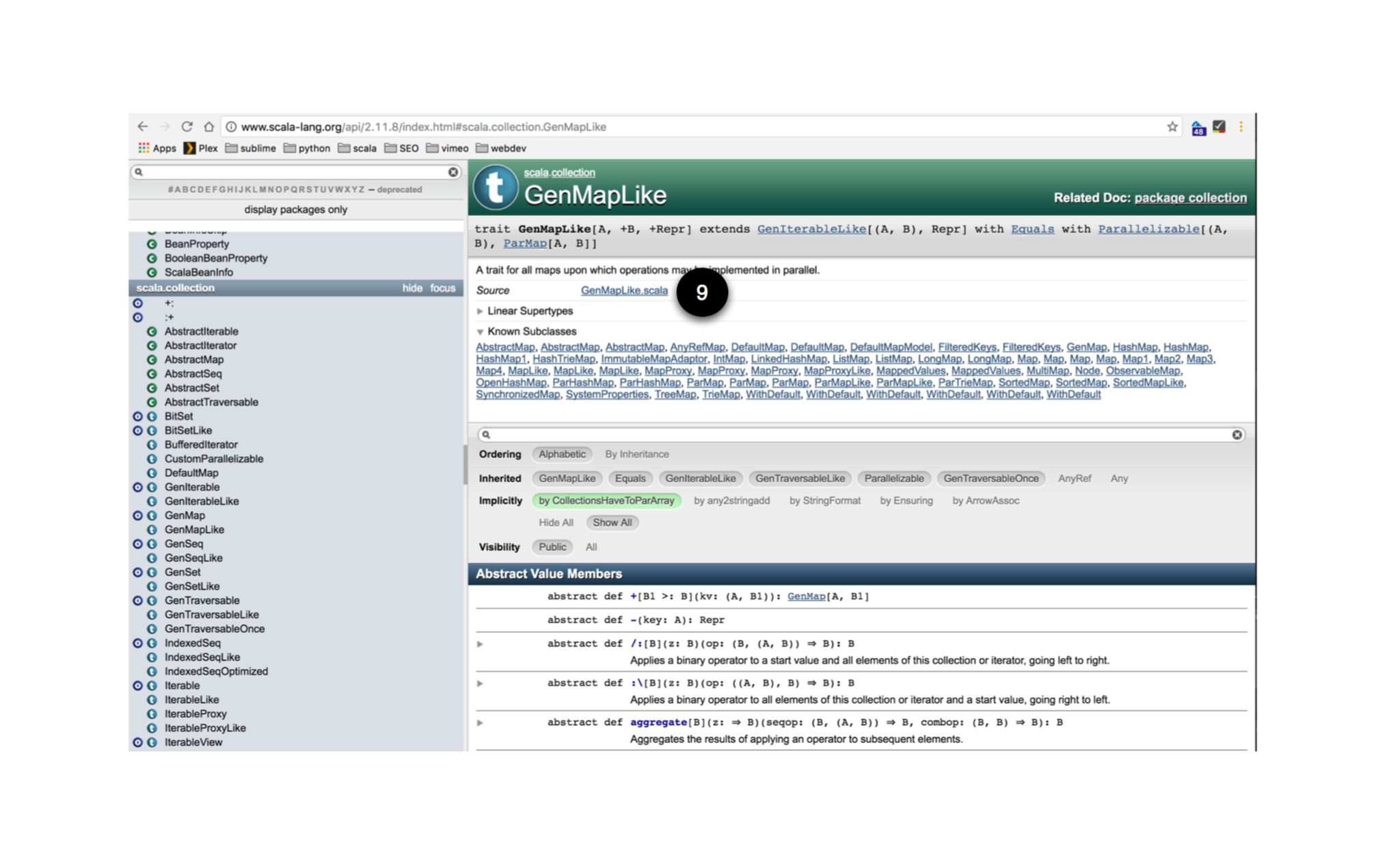1389x868 pixels.
Task: Open the Apps grid in the bookmarks bar
Action: (x=144, y=148)
